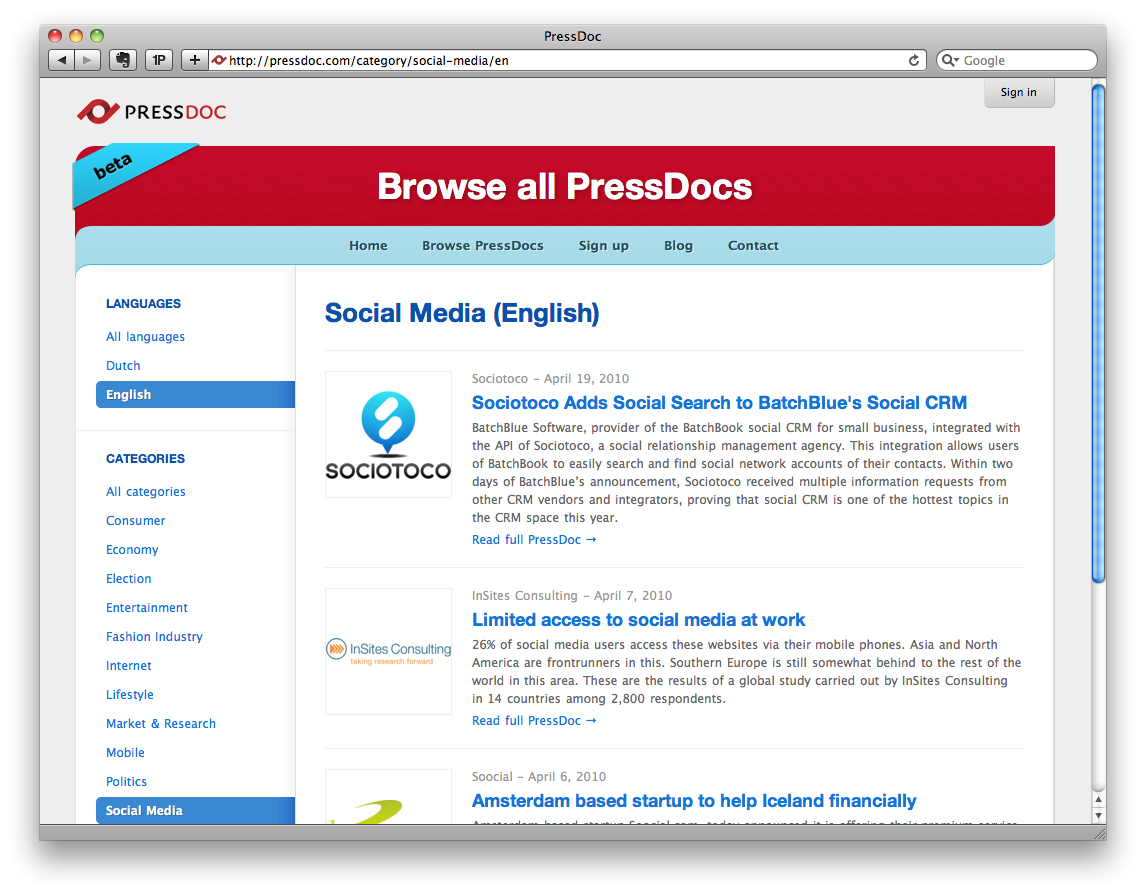1146x895 pixels.
Task: Click Read full PressDoc under Sociotoco article
Action: [x=534, y=539]
